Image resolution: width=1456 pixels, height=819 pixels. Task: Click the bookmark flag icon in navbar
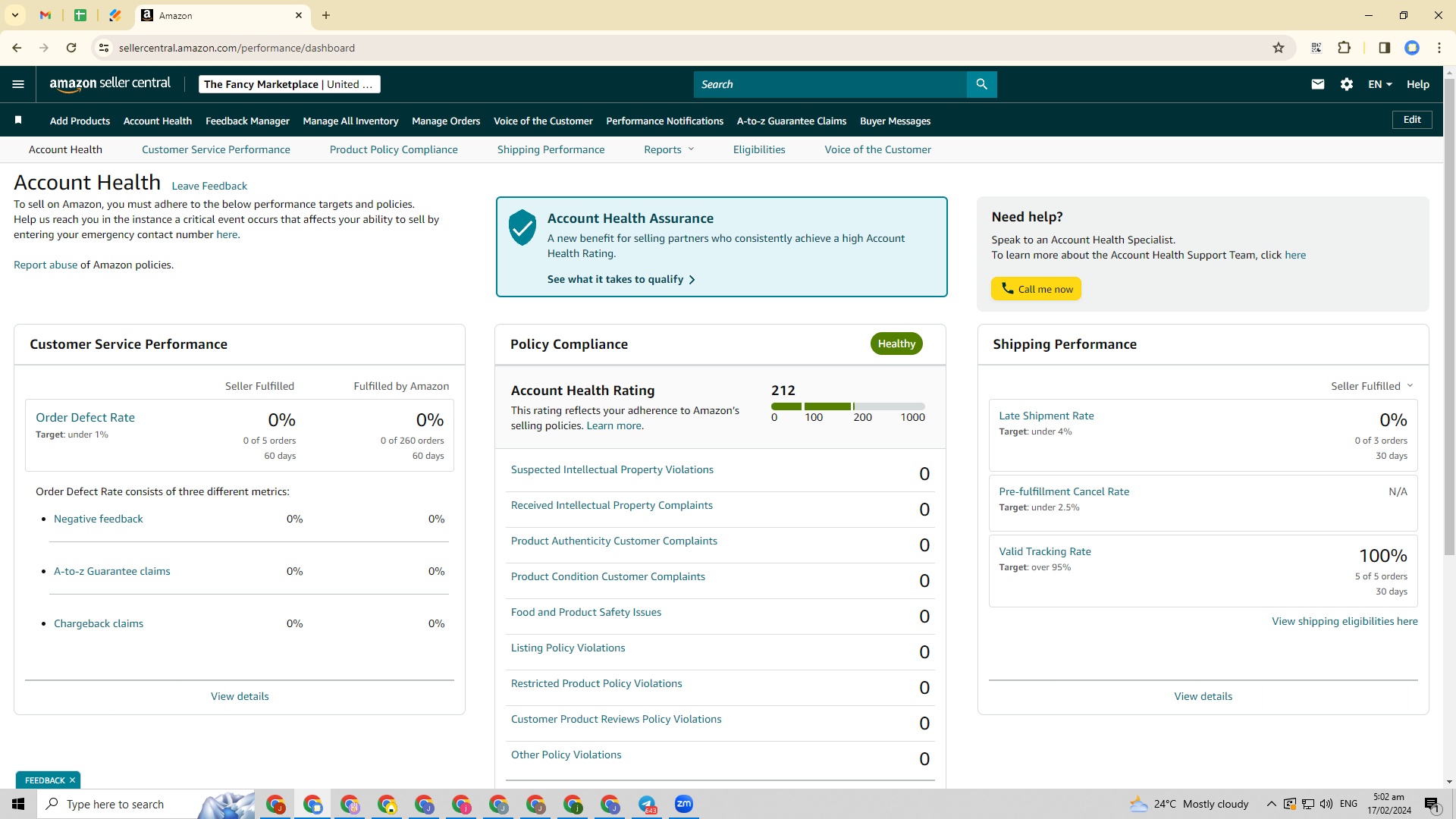18,120
